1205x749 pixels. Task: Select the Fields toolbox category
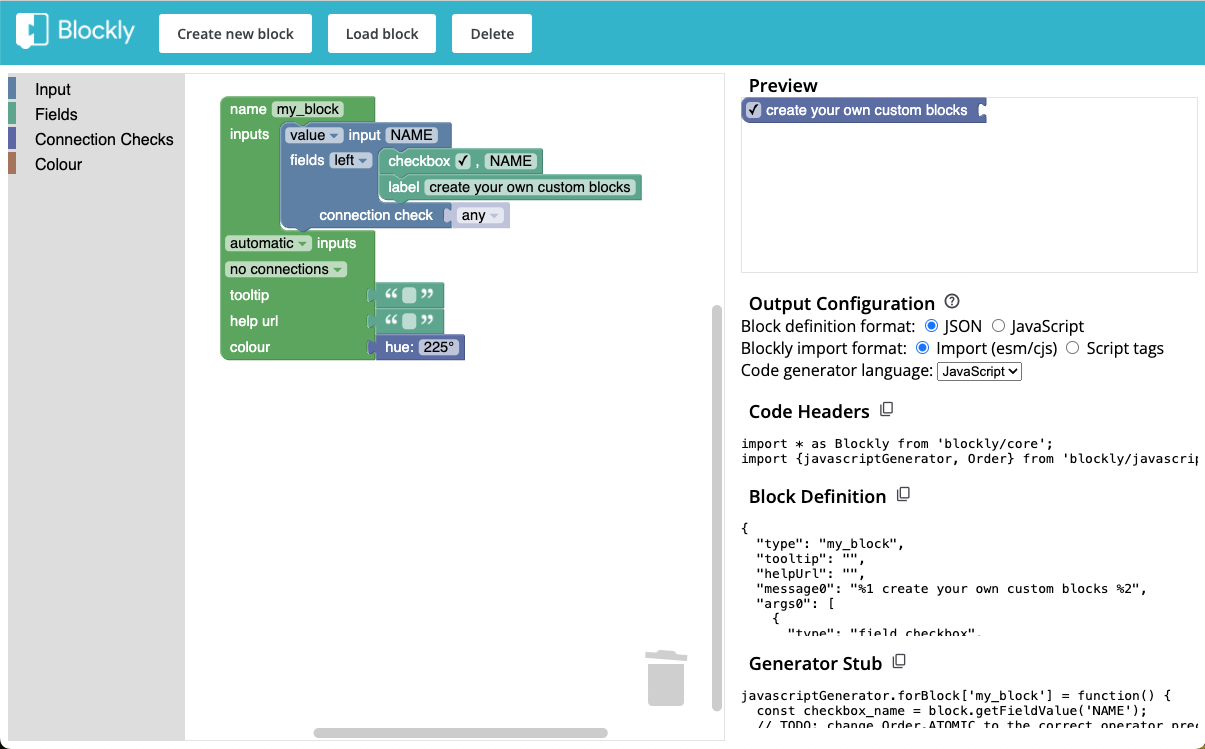[55, 114]
